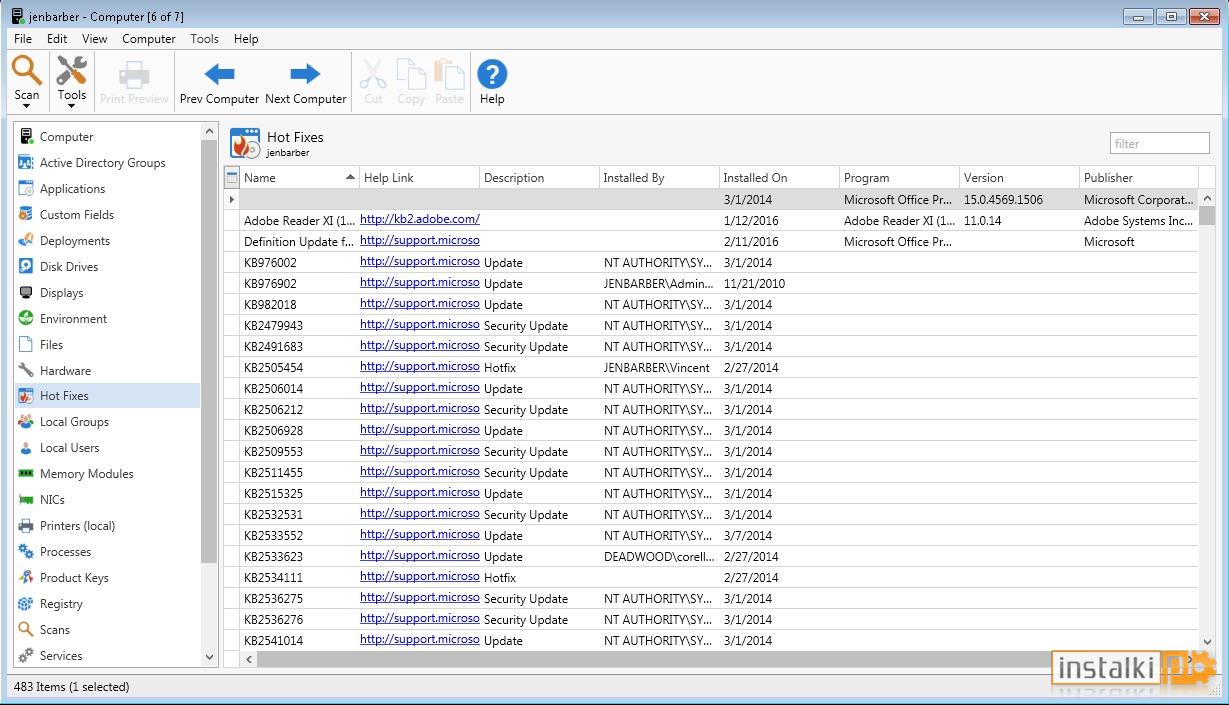This screenshot has height=705, width=1229.
Task: Open Help question mark icon
Action: pos(492,74)
